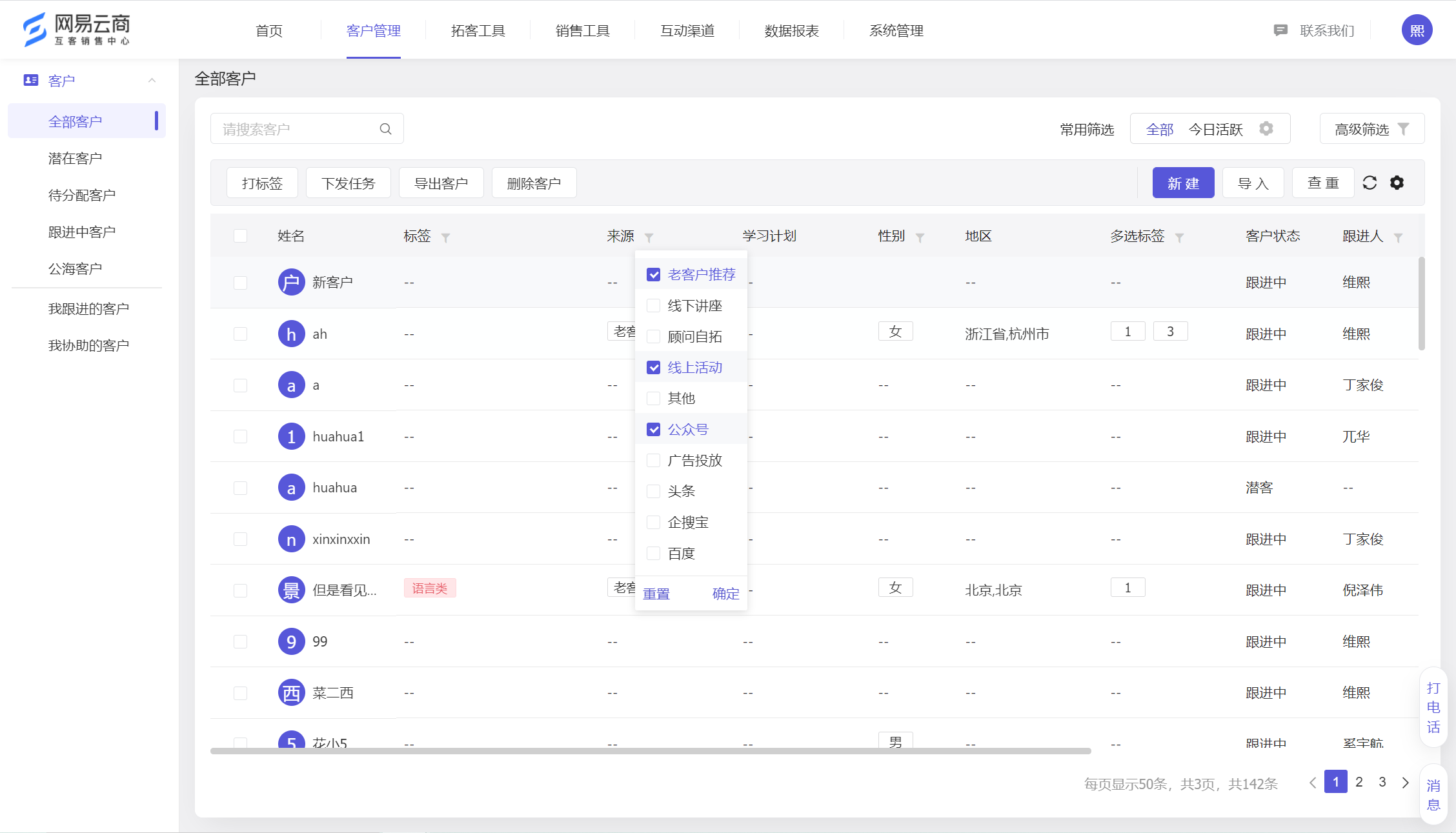The height and width of the screenshot is (833, 1456).
Task: Check 广告投放 source filter
Action: (x=654, y=460)
